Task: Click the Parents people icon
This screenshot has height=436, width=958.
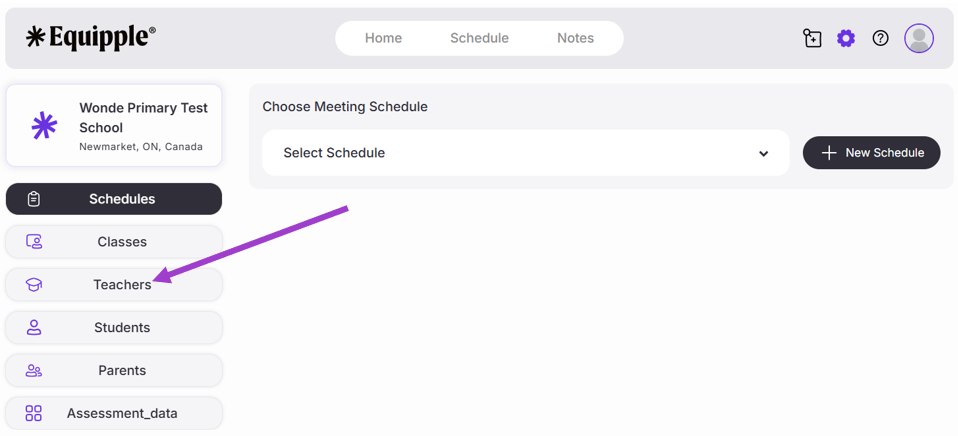Action: [34, 371]
